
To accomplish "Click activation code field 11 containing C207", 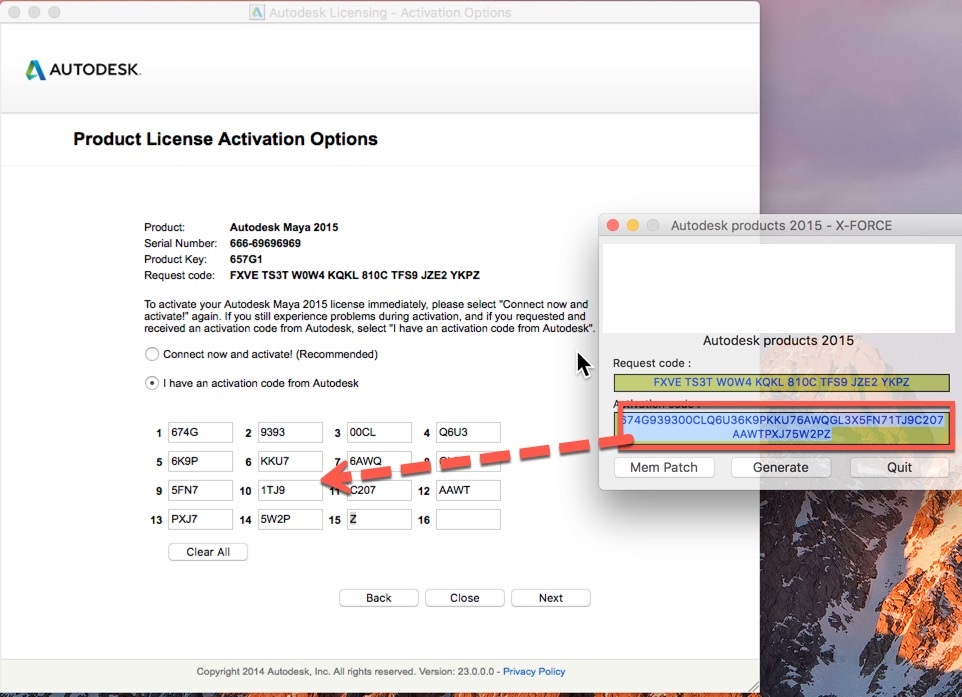I will point(379,490).
